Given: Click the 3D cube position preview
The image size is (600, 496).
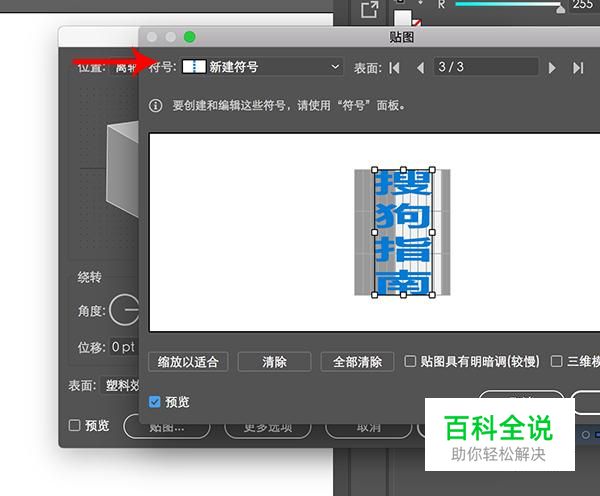Looking at the screenshot, I should (122, 170).
